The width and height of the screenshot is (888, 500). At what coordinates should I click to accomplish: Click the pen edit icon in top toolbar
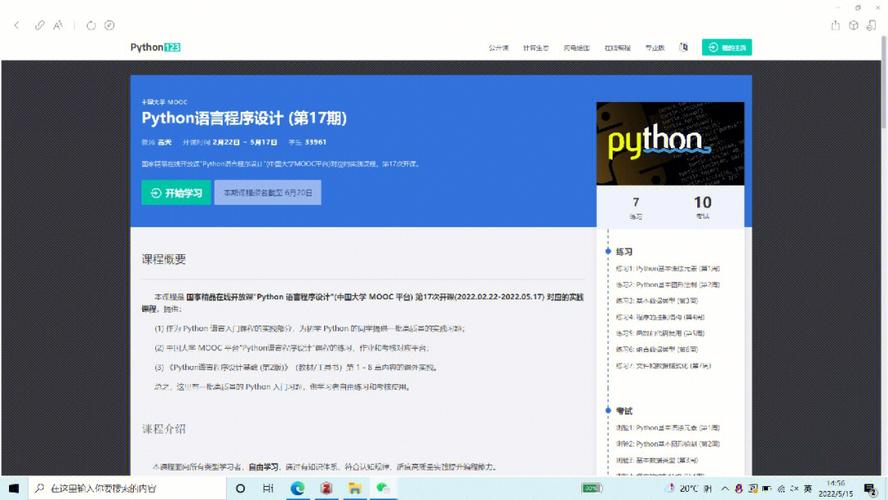pyautogui.click(x=39, y=25)
